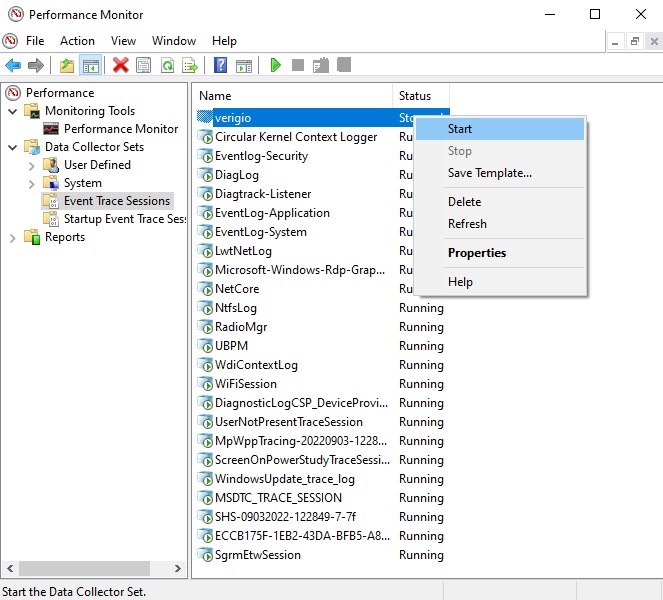Minimize the inner MMC child window
Image resolution: width=663 pixels, height=600 pixels.
tap(615, 42)
